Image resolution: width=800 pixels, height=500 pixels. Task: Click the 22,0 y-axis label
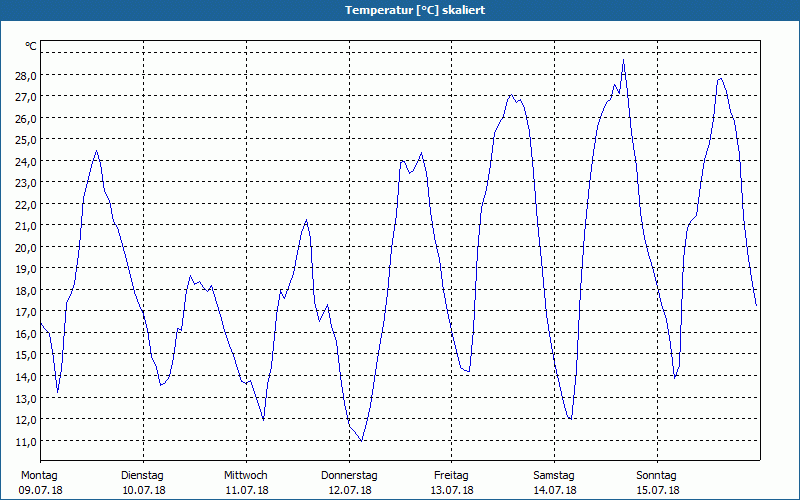[x=26, y=205]
